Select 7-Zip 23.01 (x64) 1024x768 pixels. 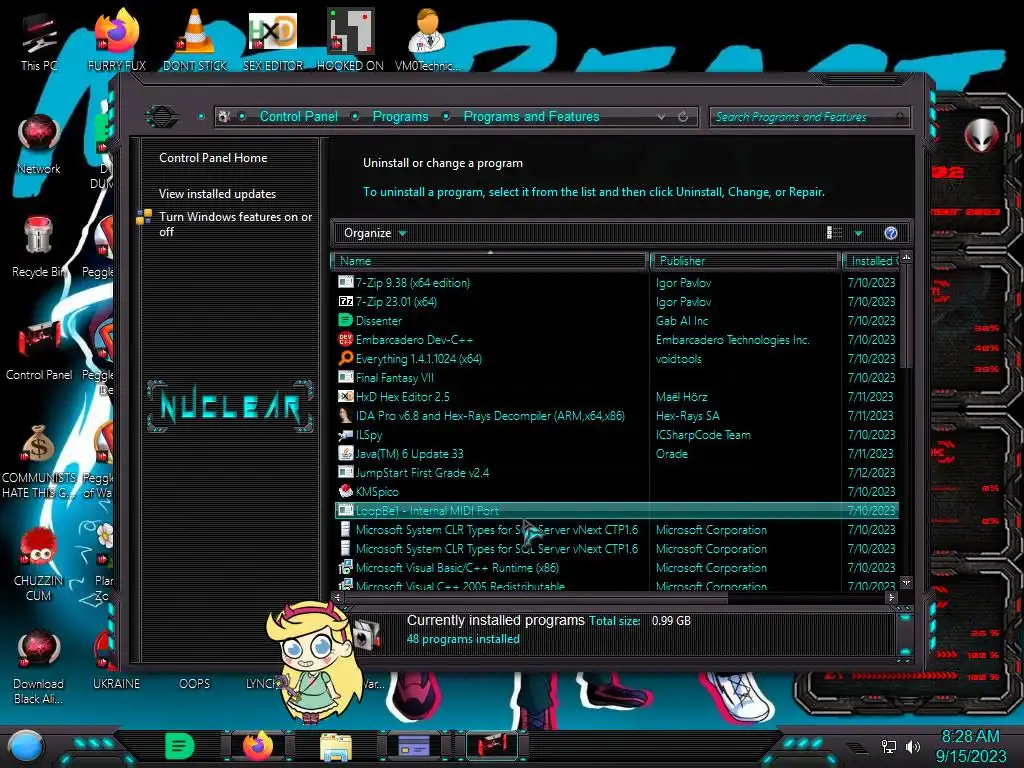coord(617,302)
